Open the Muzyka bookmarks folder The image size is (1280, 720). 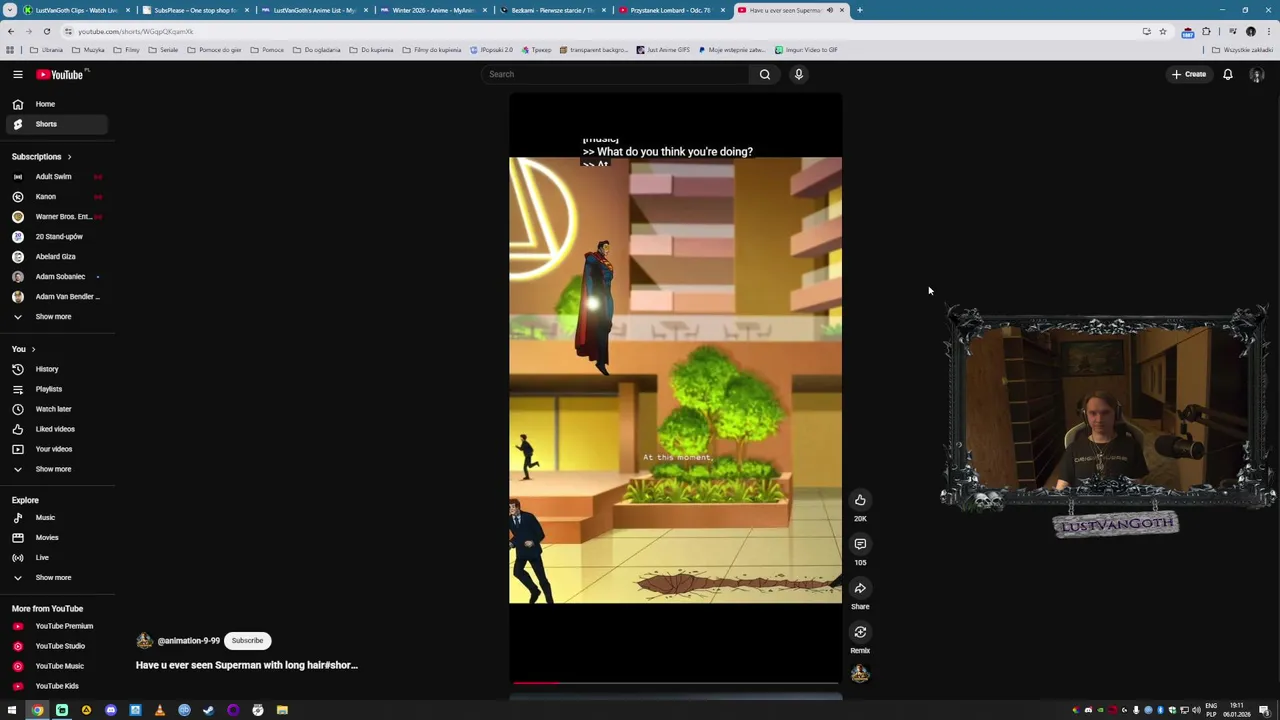tap(88, 50)
